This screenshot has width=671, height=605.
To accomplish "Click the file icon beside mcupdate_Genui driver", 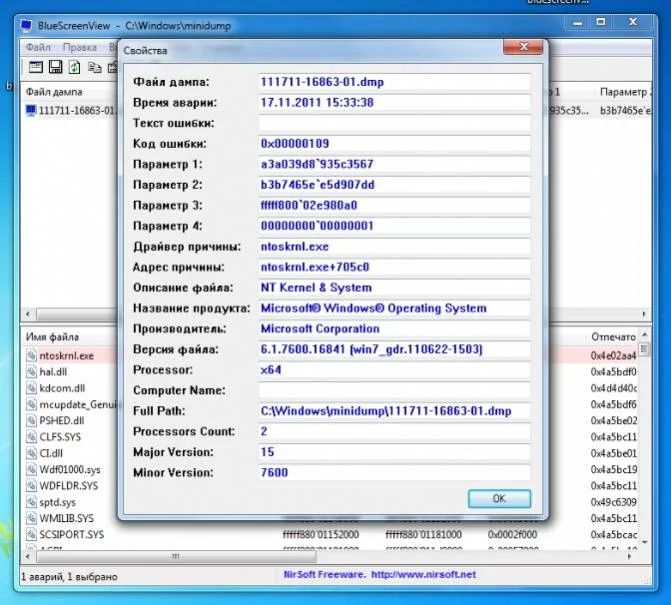I will click(x=31, y=404).
